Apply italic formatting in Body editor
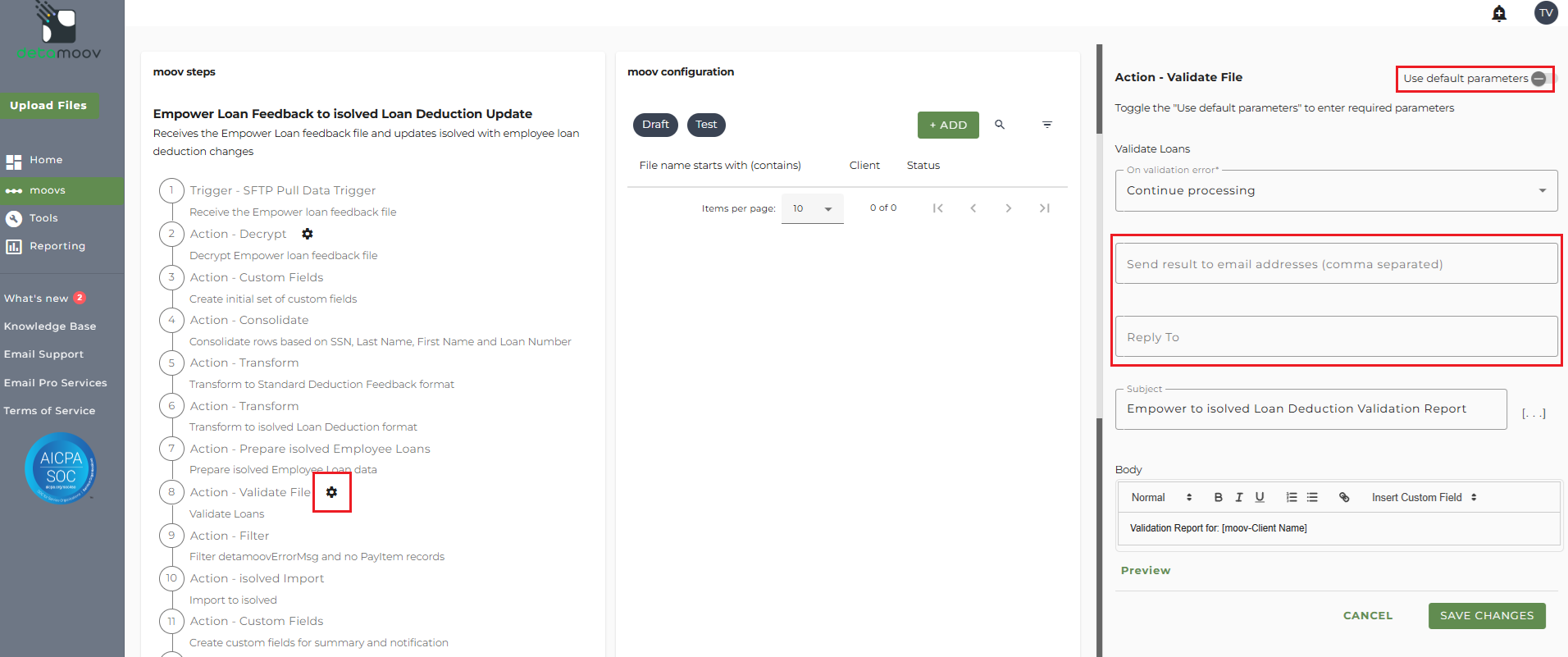The height and width of the screenshot is (657, 1568). point(1239,497)
